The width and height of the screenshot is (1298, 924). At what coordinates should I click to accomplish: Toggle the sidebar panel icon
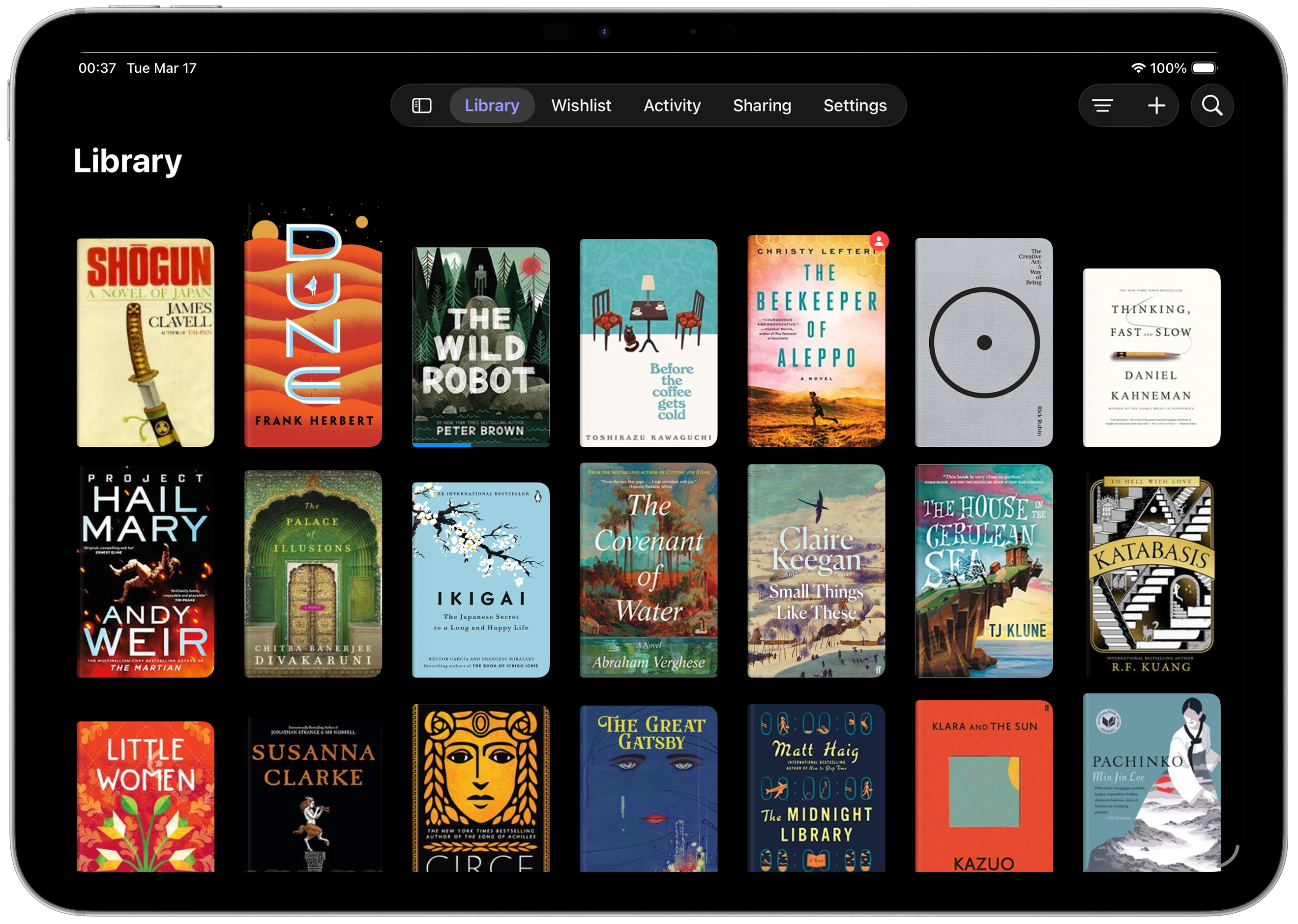point(421,105)
